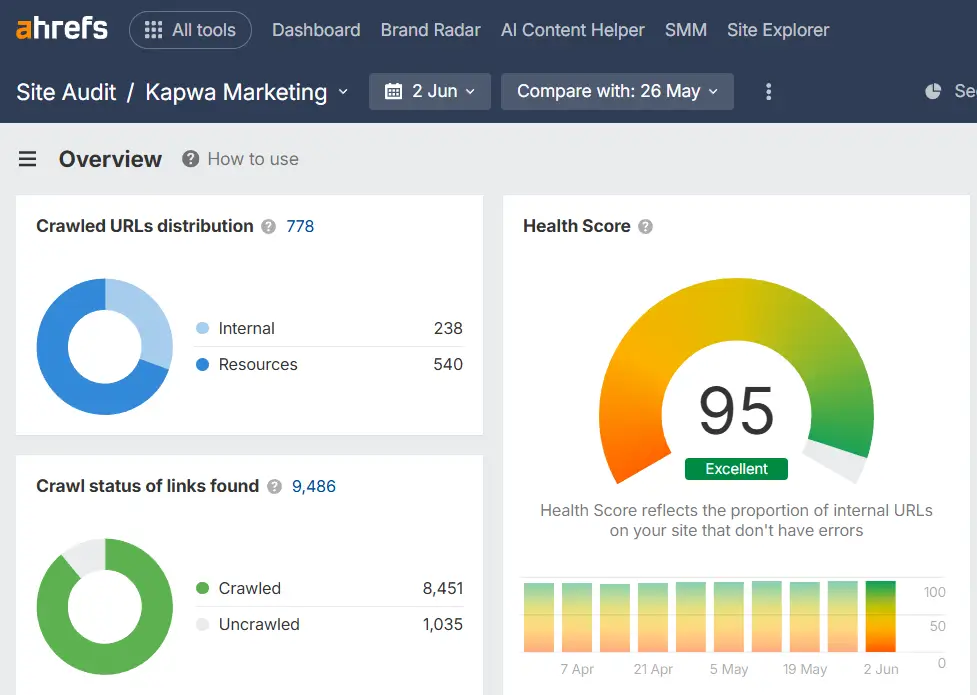Click the Crawled legend green dot

coord(203,588)
